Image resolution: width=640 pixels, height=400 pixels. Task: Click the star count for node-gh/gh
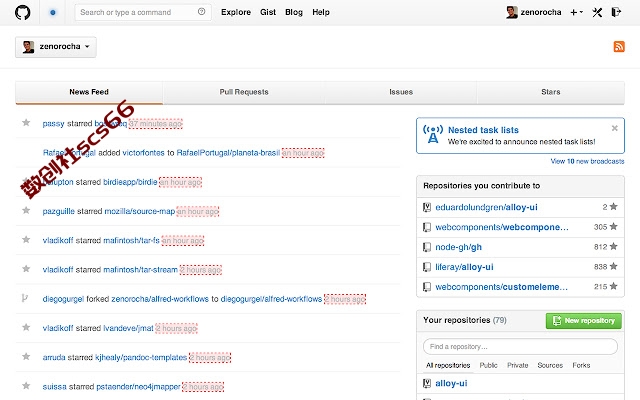[606, 247]
